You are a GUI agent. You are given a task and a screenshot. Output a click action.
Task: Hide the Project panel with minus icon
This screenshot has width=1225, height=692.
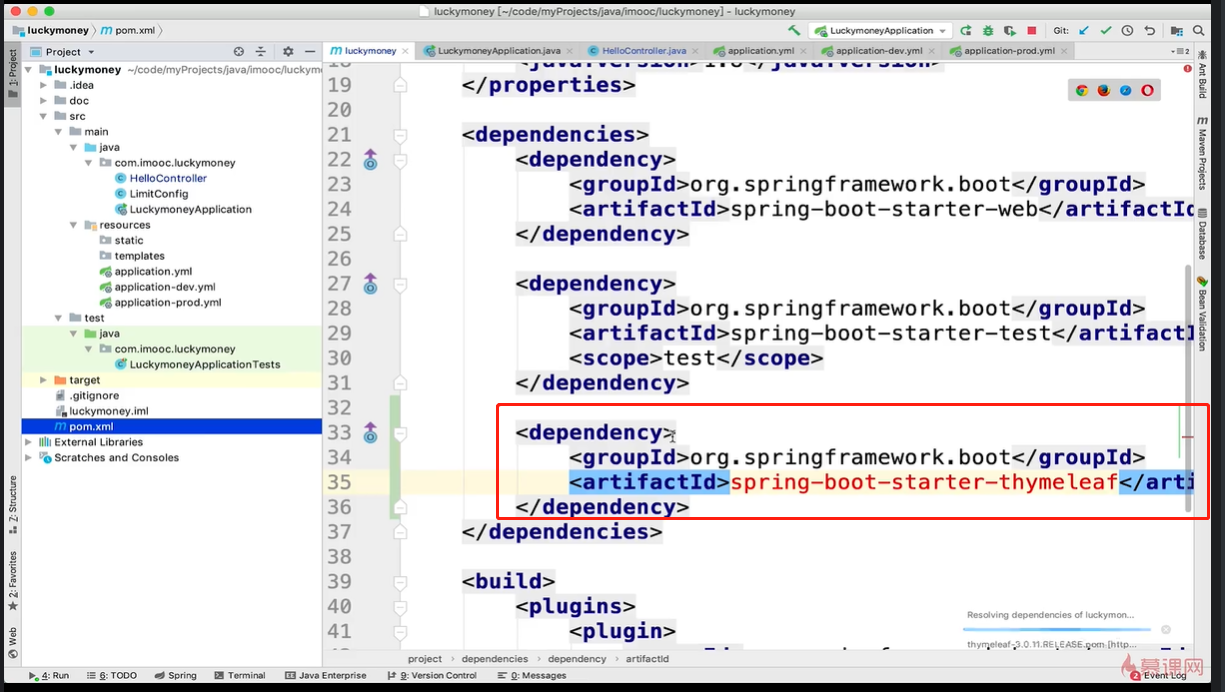(309, 51)
